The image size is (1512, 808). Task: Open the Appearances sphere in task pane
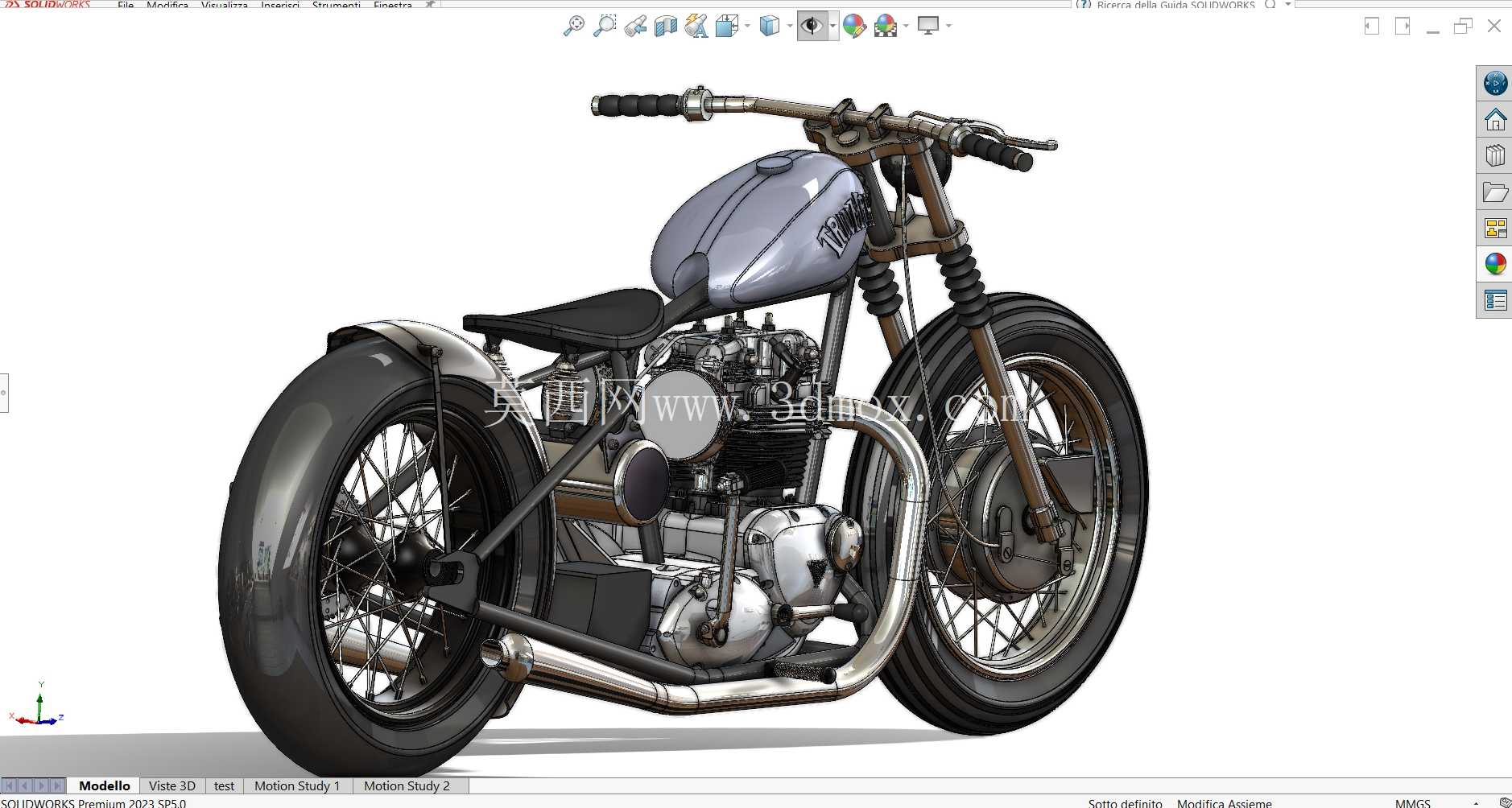(1495, 264)
